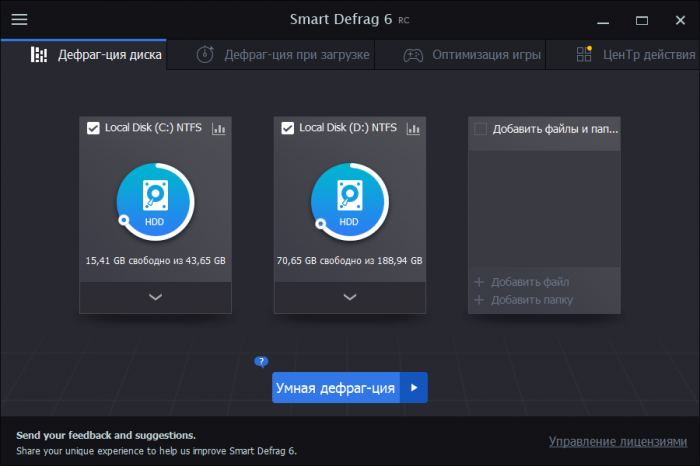Open the arrow dropdown beside Умная дефраг-ция

414,388
